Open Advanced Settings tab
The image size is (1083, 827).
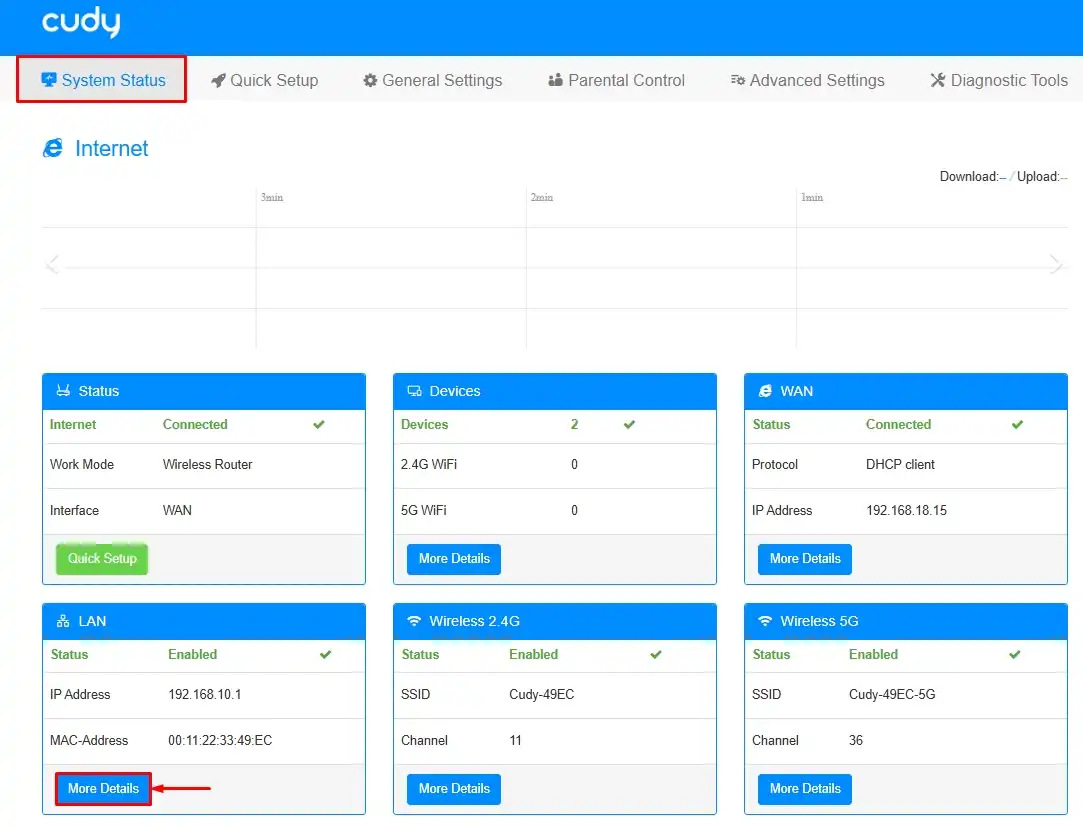(x=807, y=80)
